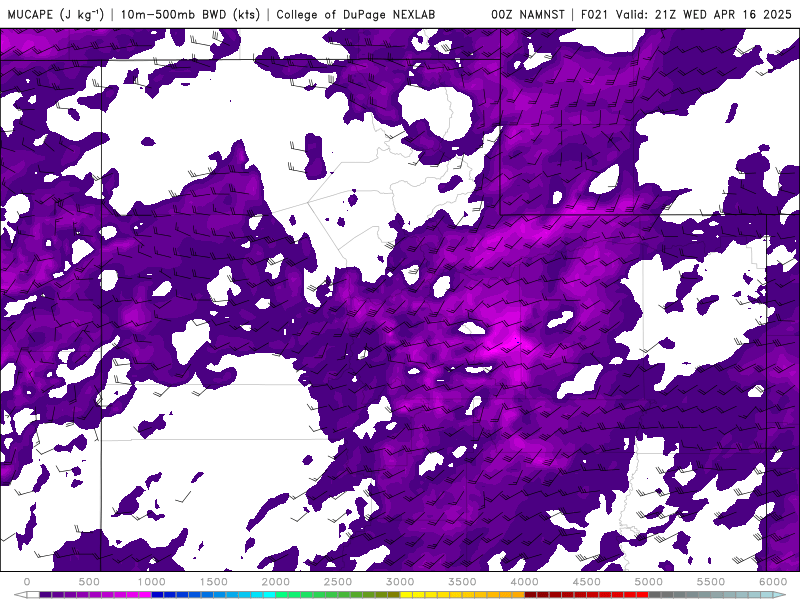Select the white swatch on the color bar

(33, 594)
